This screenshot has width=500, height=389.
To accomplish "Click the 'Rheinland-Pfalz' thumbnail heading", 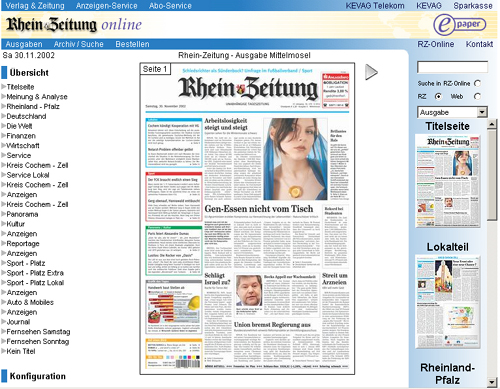I will pos(448,374).
